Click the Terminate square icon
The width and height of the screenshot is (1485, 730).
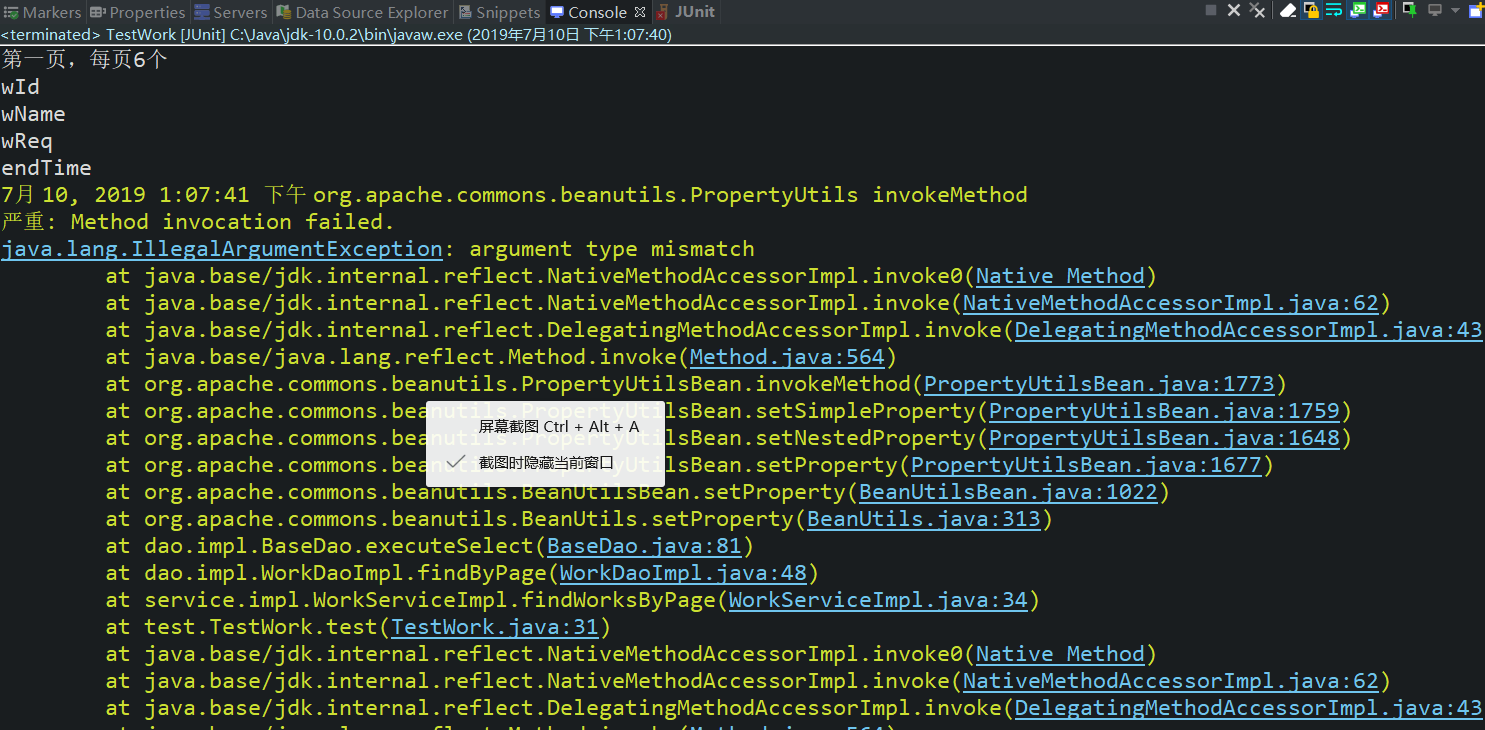pos(1211,10)
